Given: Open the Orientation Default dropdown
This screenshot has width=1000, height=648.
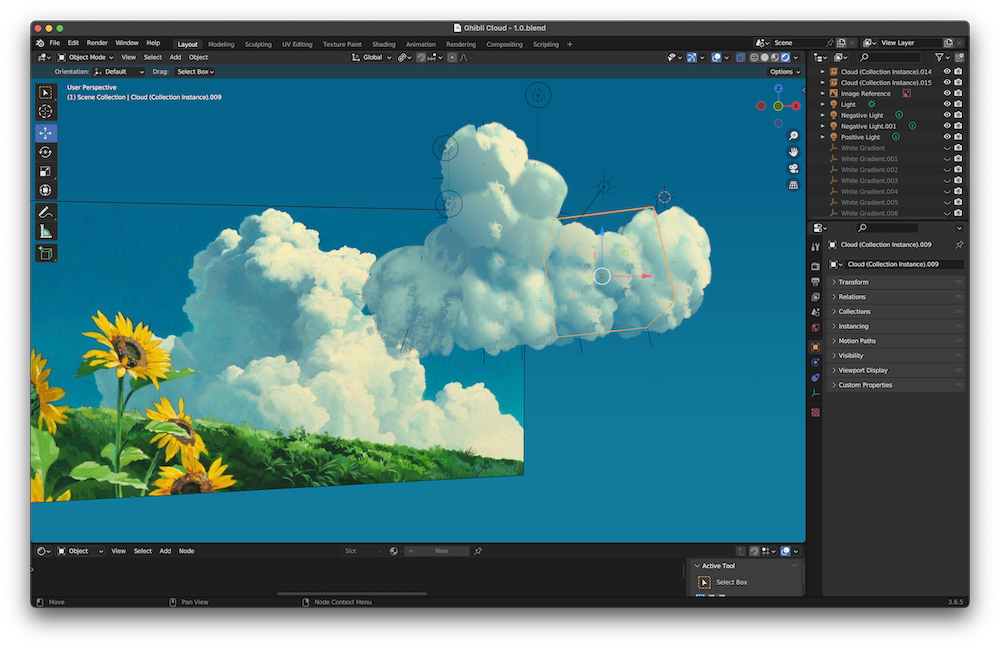Looking at the screenshot, I should [119, 72].
